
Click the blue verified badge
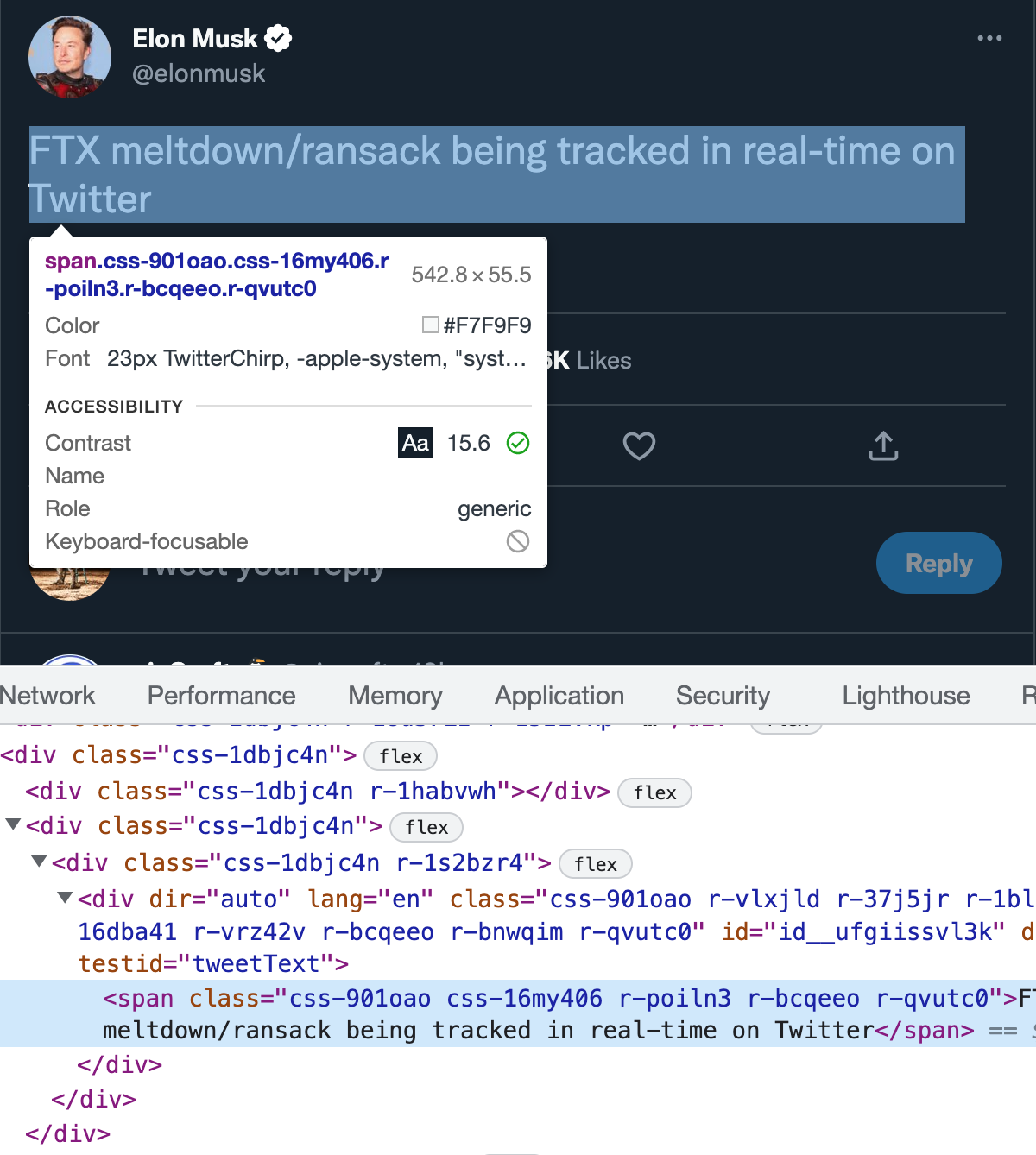click(x=278, y=38)
